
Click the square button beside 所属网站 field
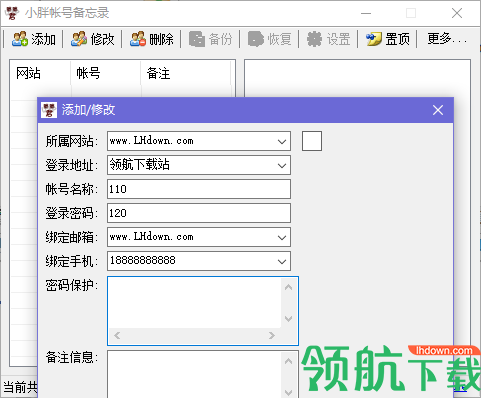[x=312, y=141]
